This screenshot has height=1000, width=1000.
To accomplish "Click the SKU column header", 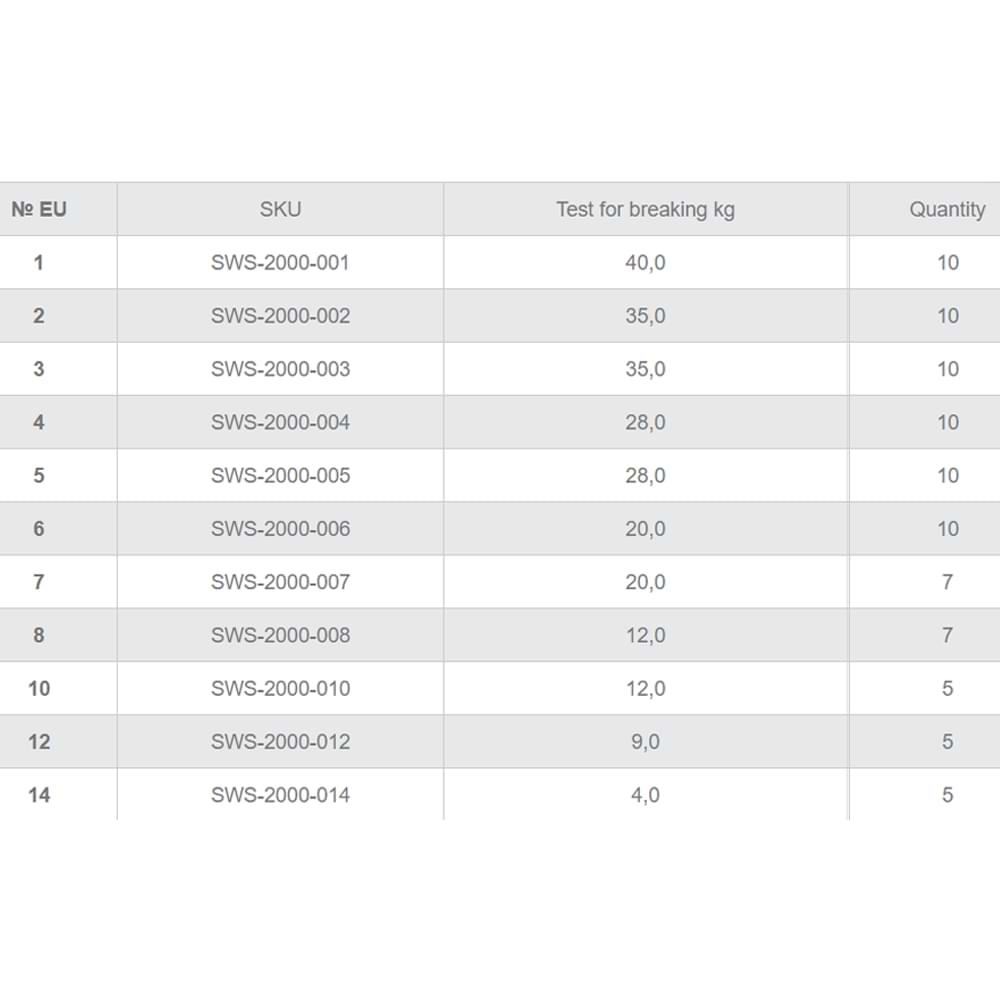I will point(280,210).
